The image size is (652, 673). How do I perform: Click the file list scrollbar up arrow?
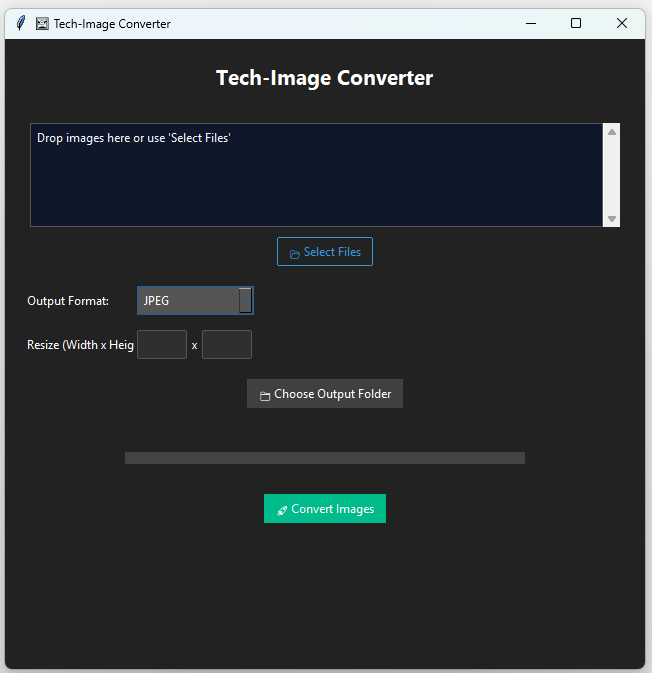(612, 132)
